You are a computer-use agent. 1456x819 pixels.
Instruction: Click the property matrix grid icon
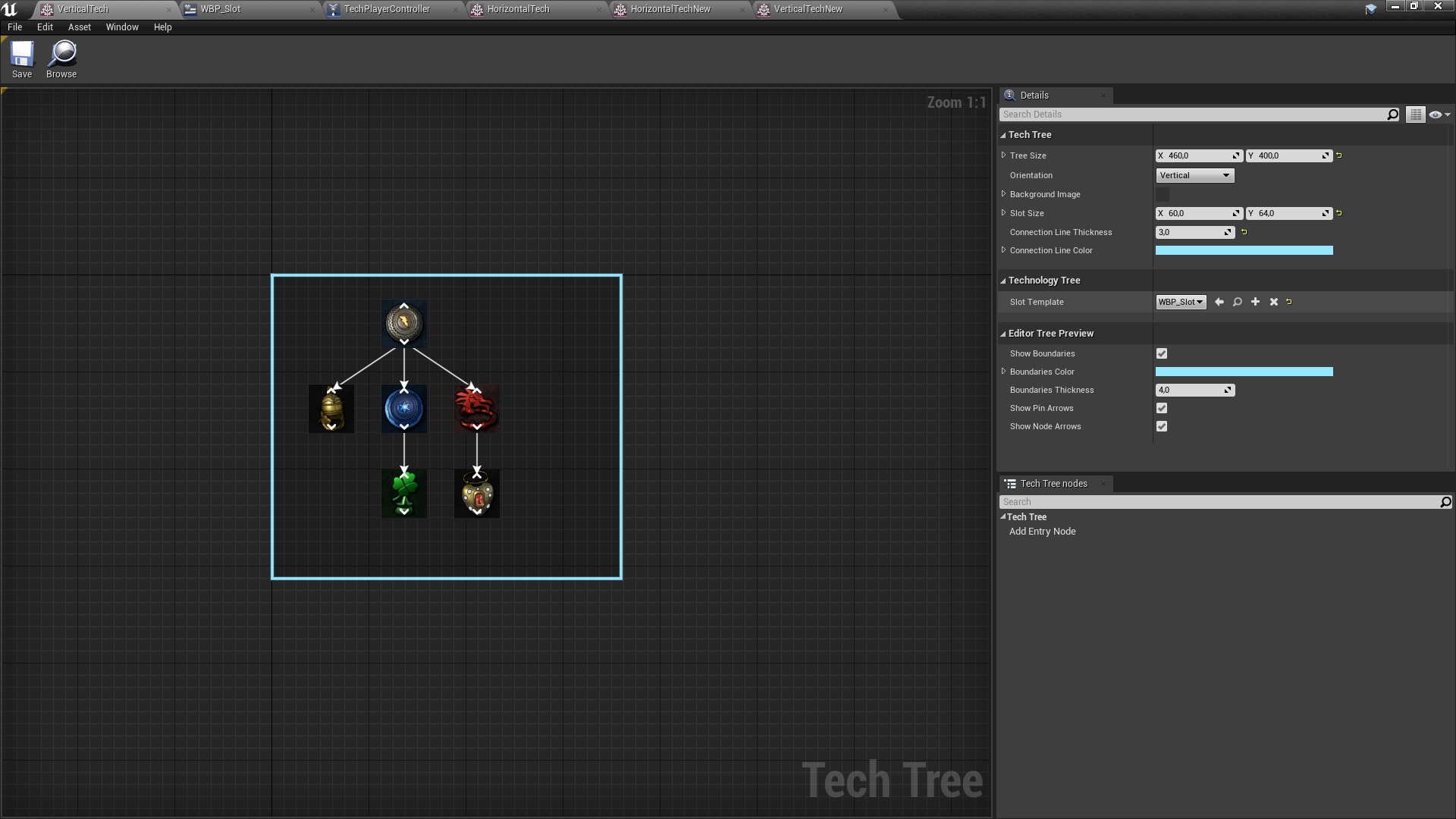[1416, 115]
